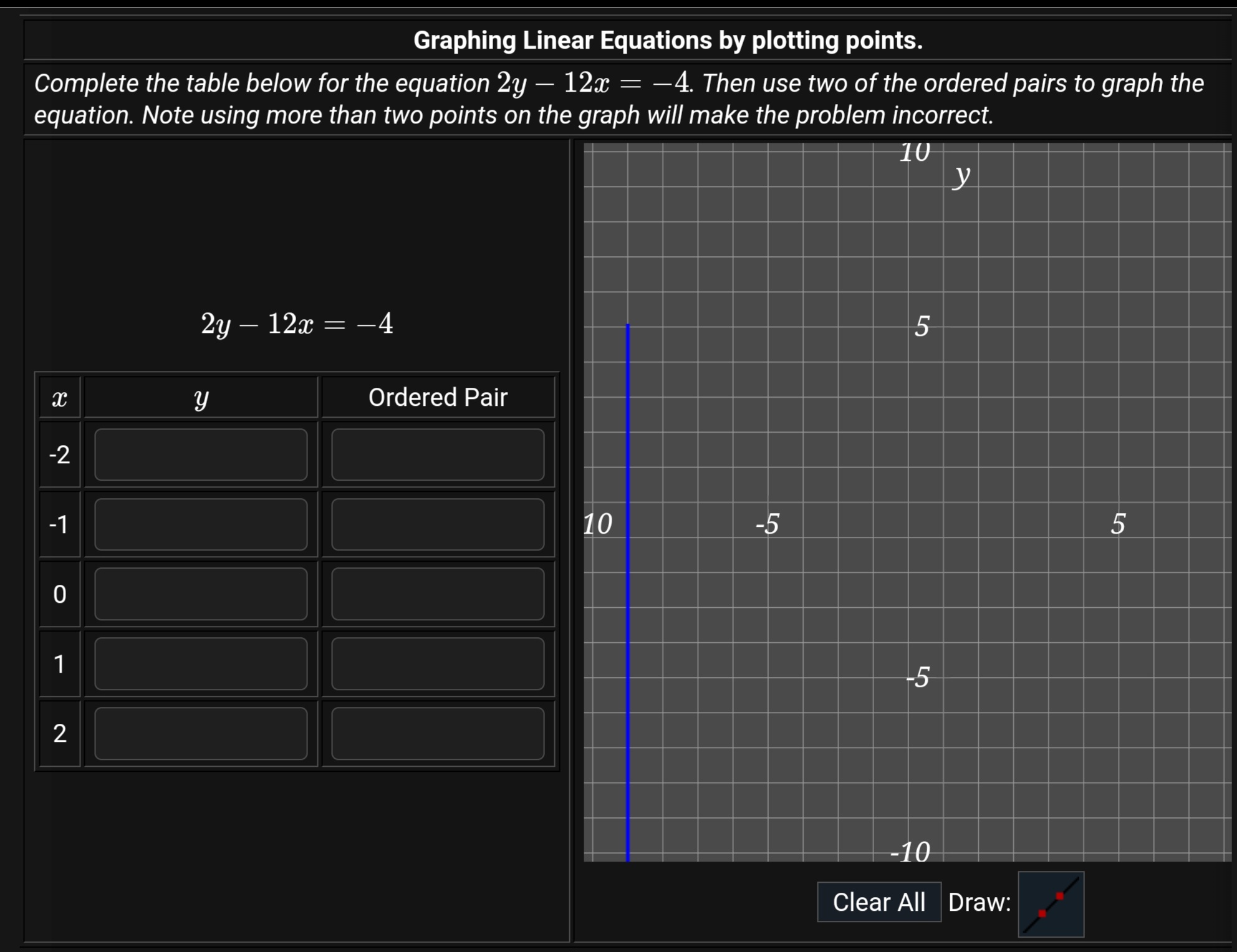The height and width of the screenshot is (952, 1237).
Task: Select the line drawing tool next to Draw
Action: coord(1051,904)
